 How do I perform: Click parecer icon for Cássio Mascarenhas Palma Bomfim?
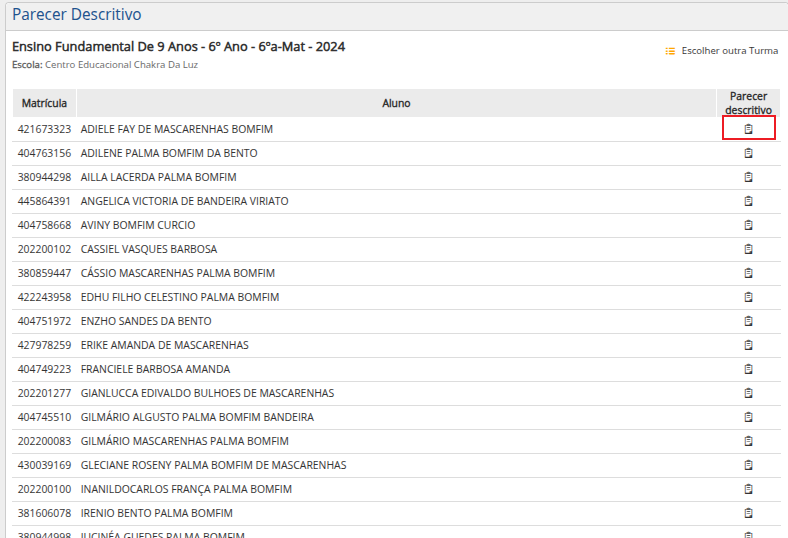point(748,273)
